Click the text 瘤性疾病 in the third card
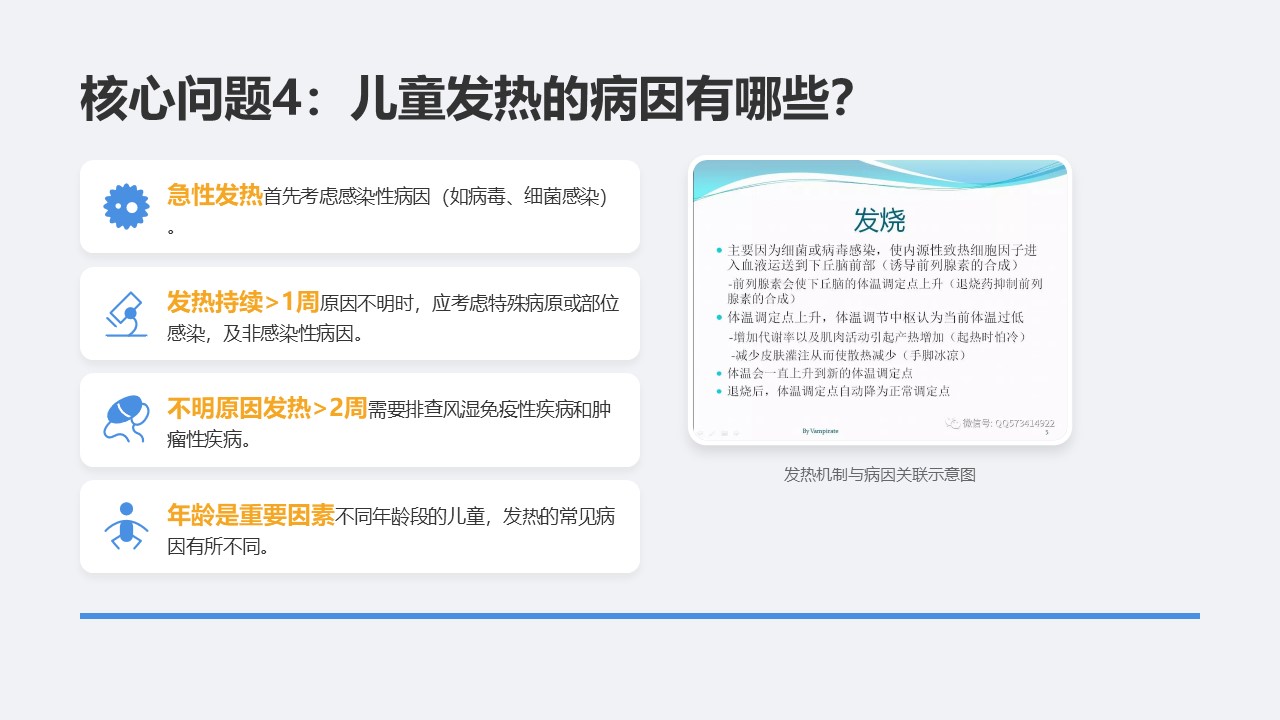Viewport: 1280px width, 720px height. click(x=209, y=440)
